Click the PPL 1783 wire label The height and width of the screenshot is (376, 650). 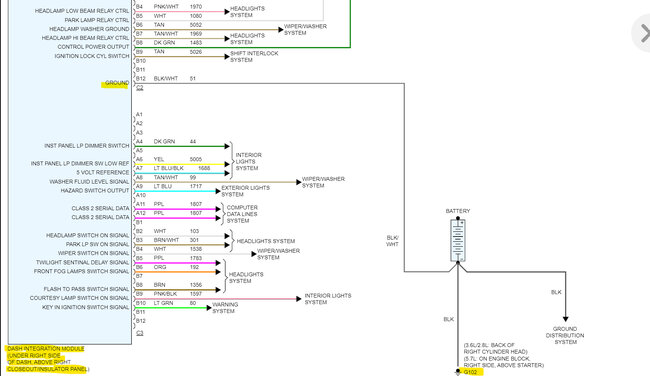[178, 258]
